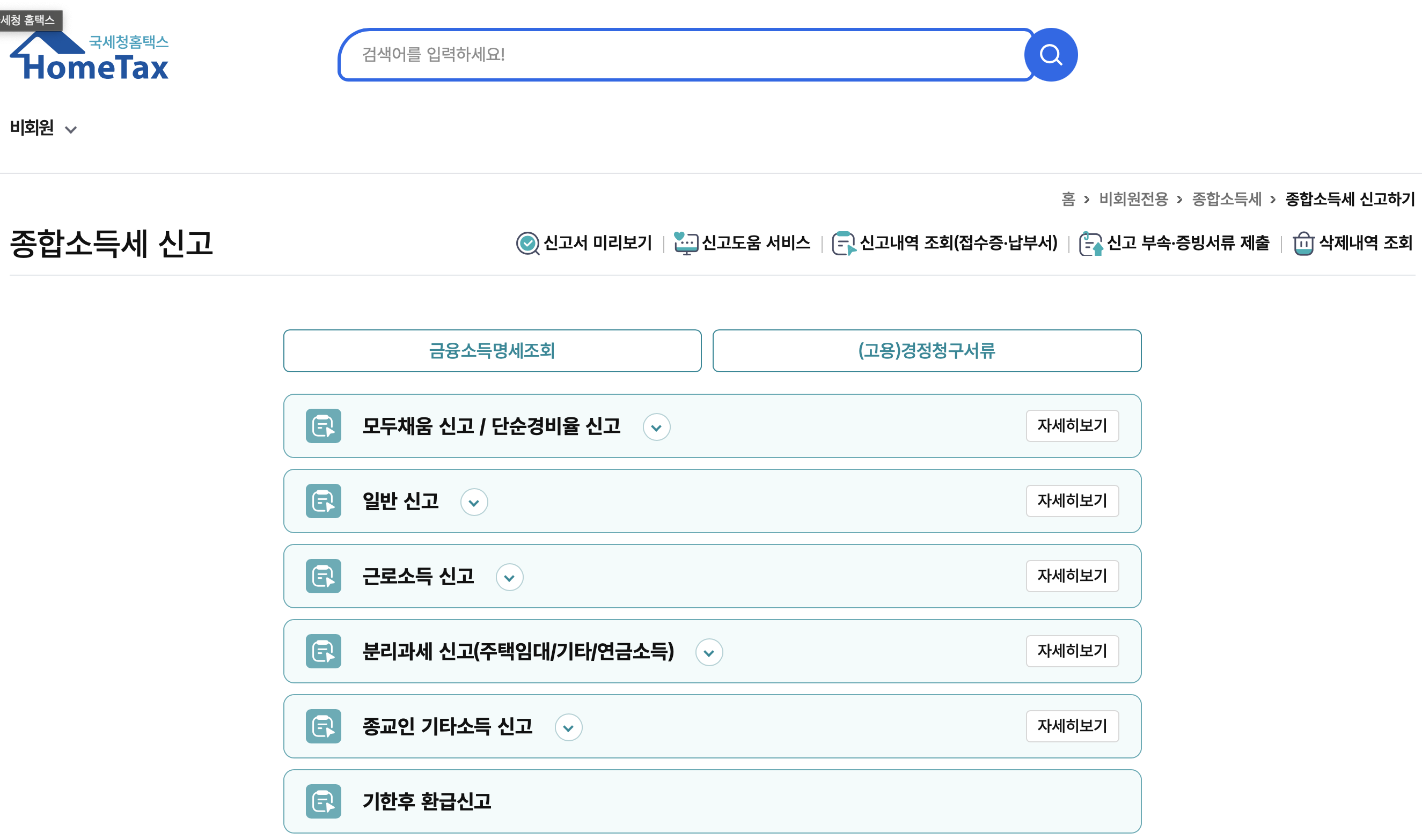Open 신고서 미리보기 link

pyautogui.click(x=597, y=243)
